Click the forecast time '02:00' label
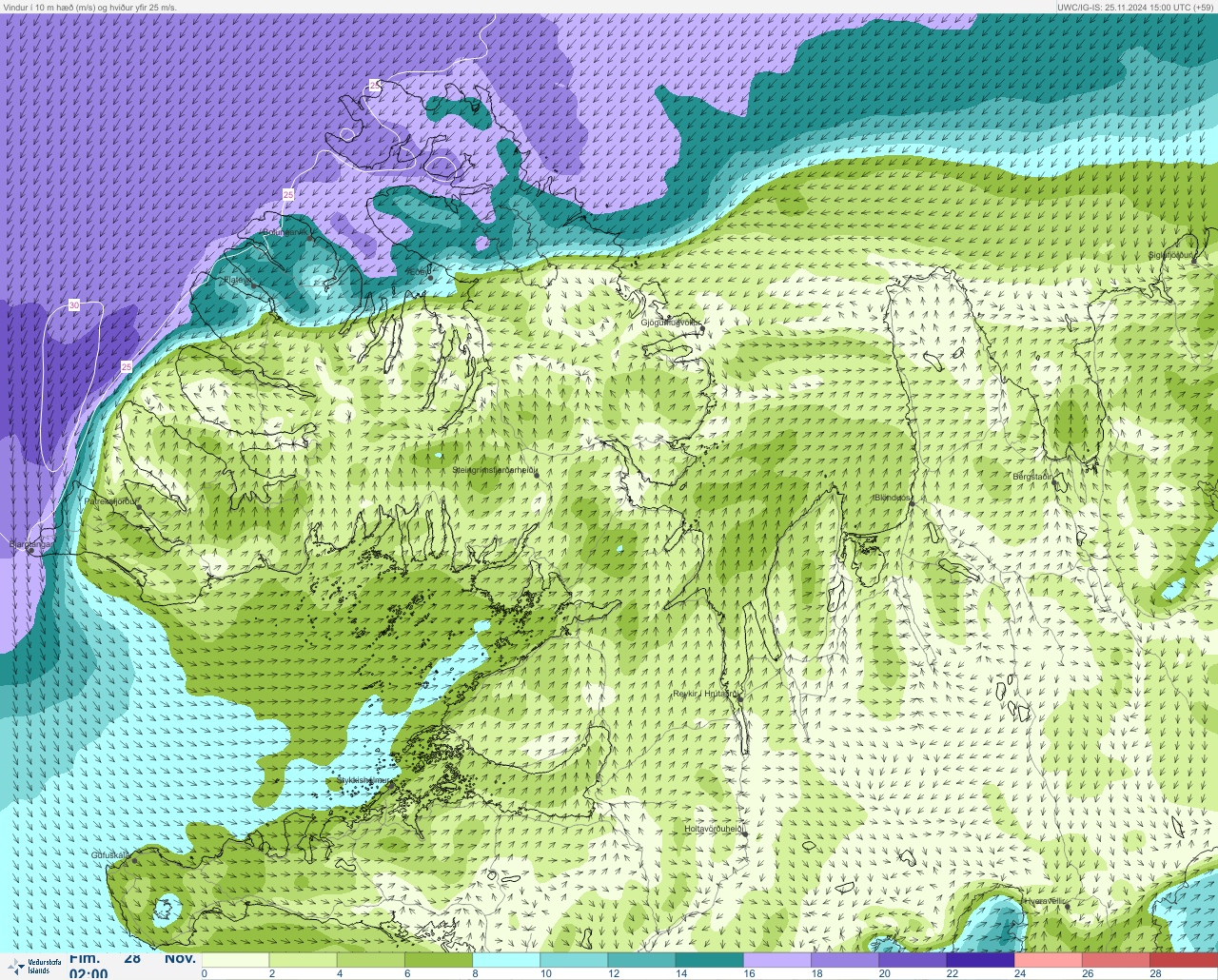This screenshot has height=980, width=1218. [88, 973]
